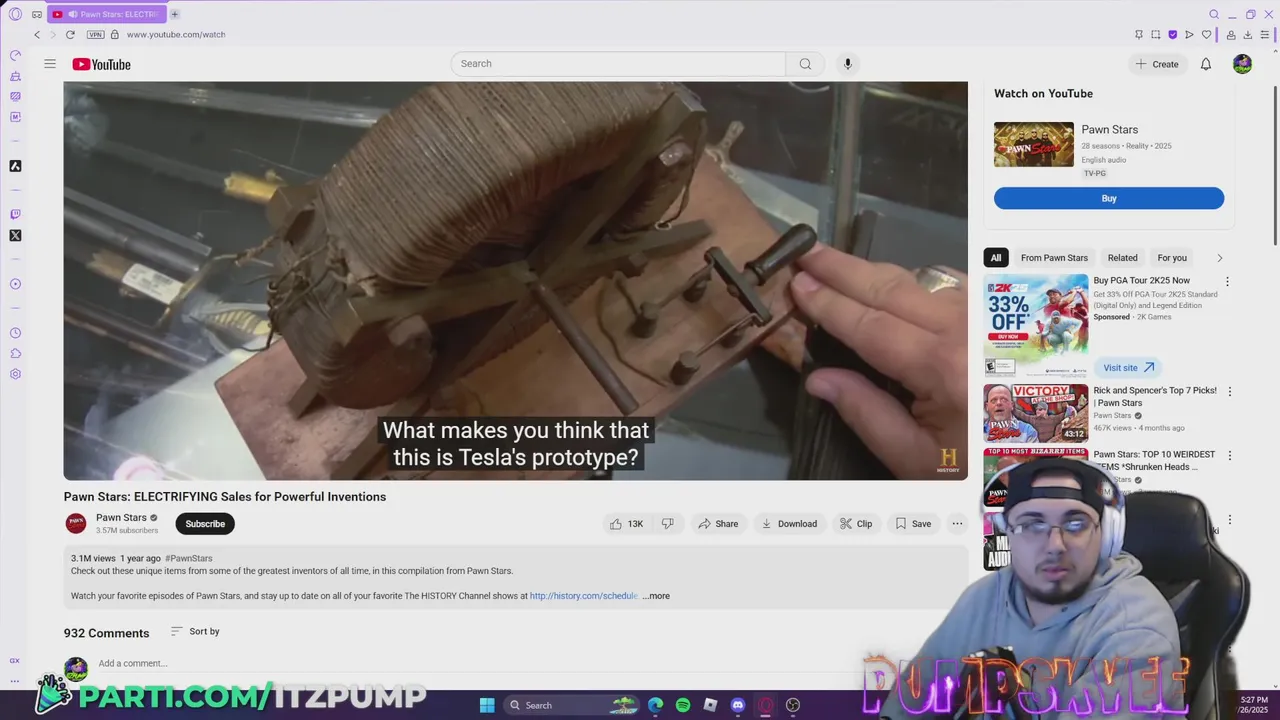Open Spotify from the taskbar

click(x=683, y=705)
